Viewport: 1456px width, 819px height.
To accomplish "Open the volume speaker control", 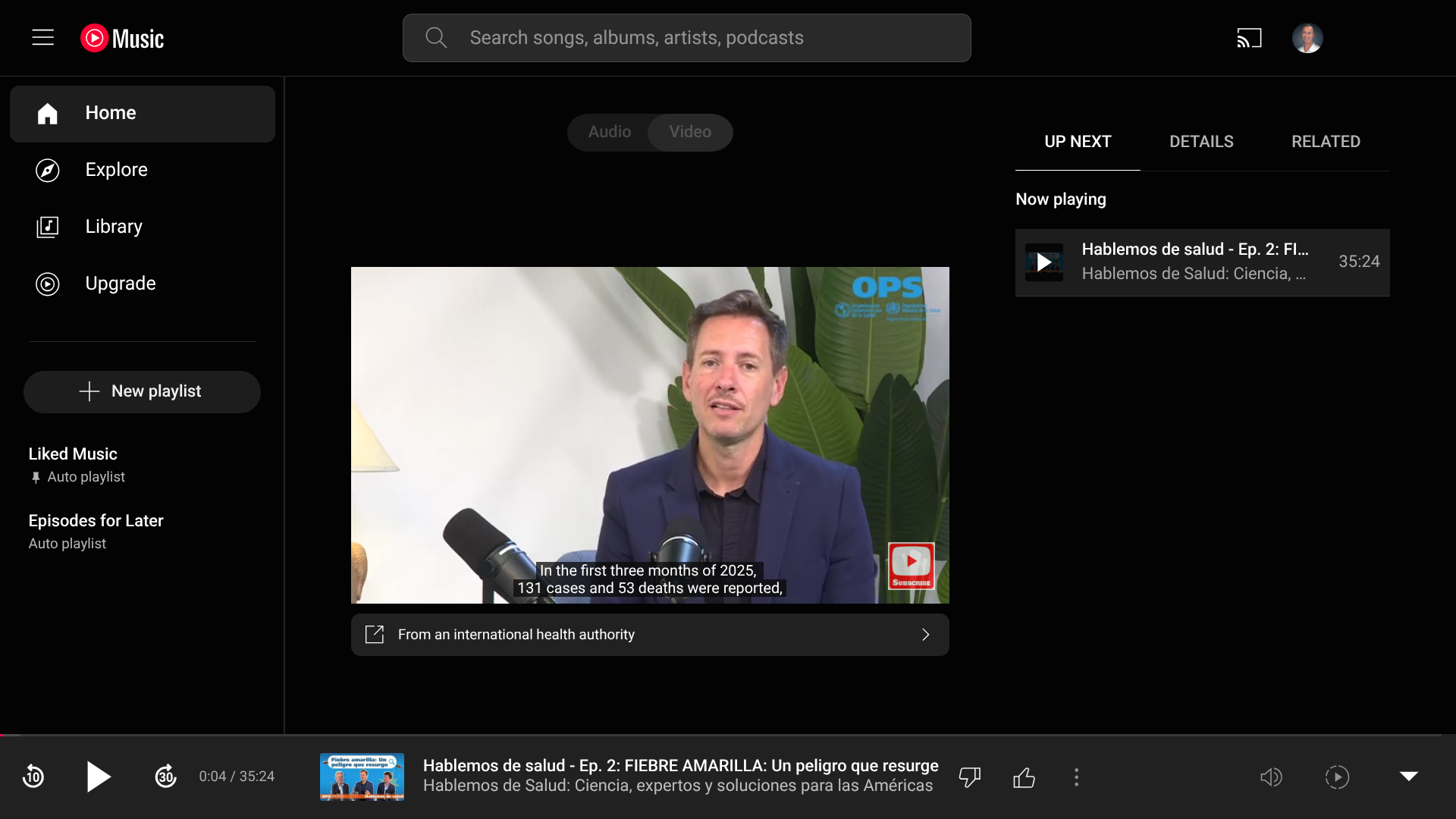I will 1271,777.
